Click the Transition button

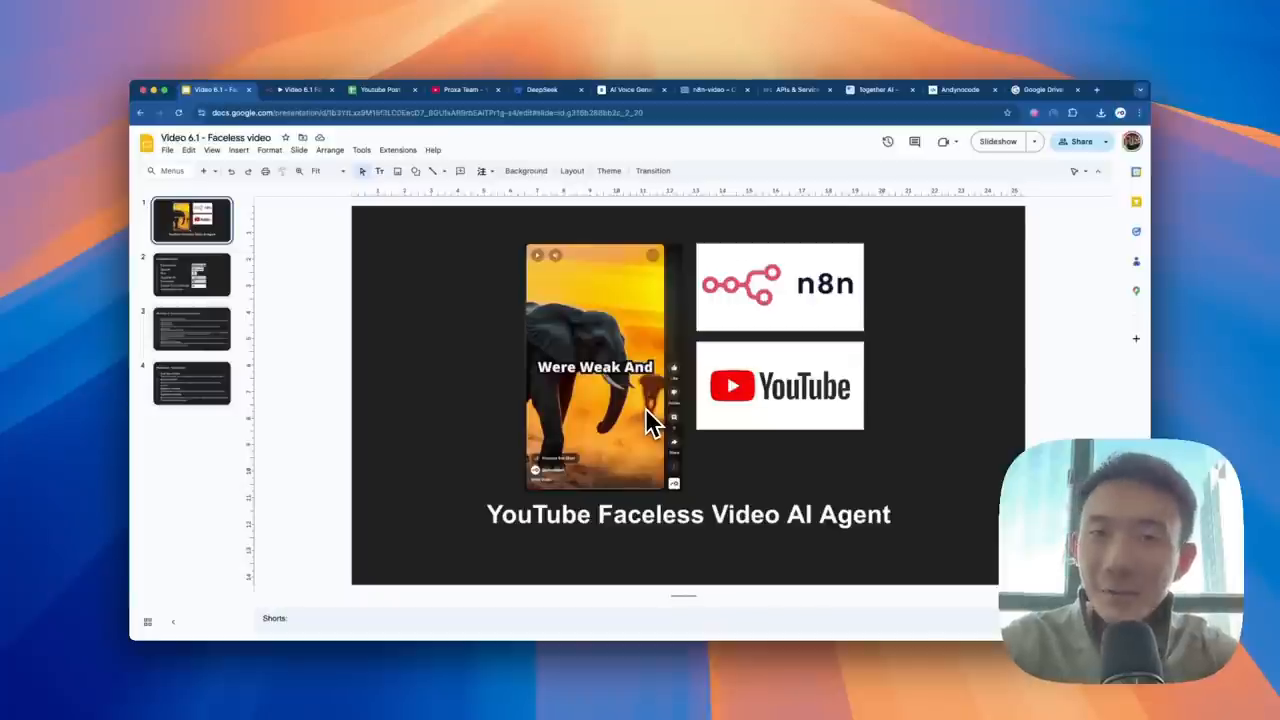tap(653, 171)
